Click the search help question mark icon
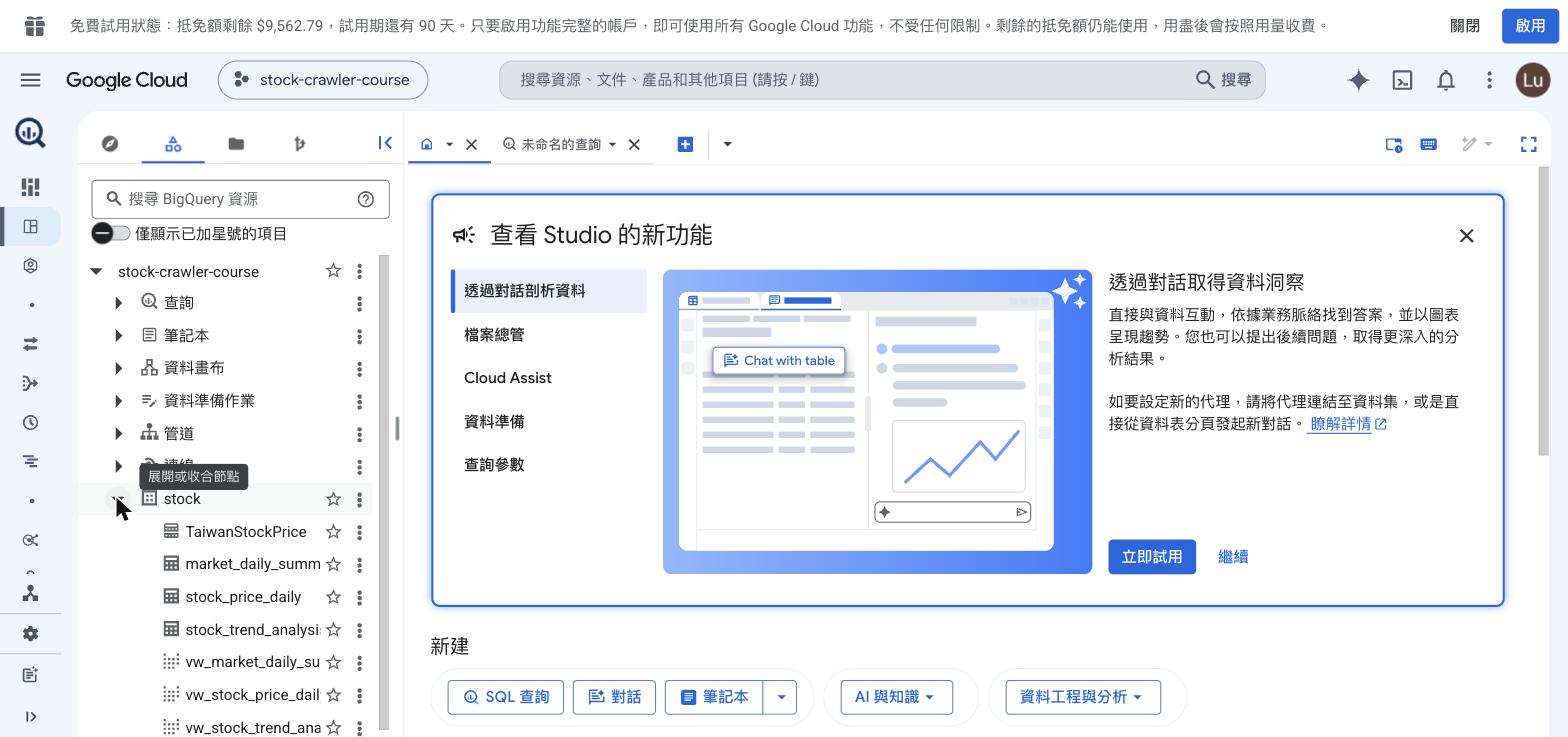Screen dimensions: 1568x737 tap(366, 199)
